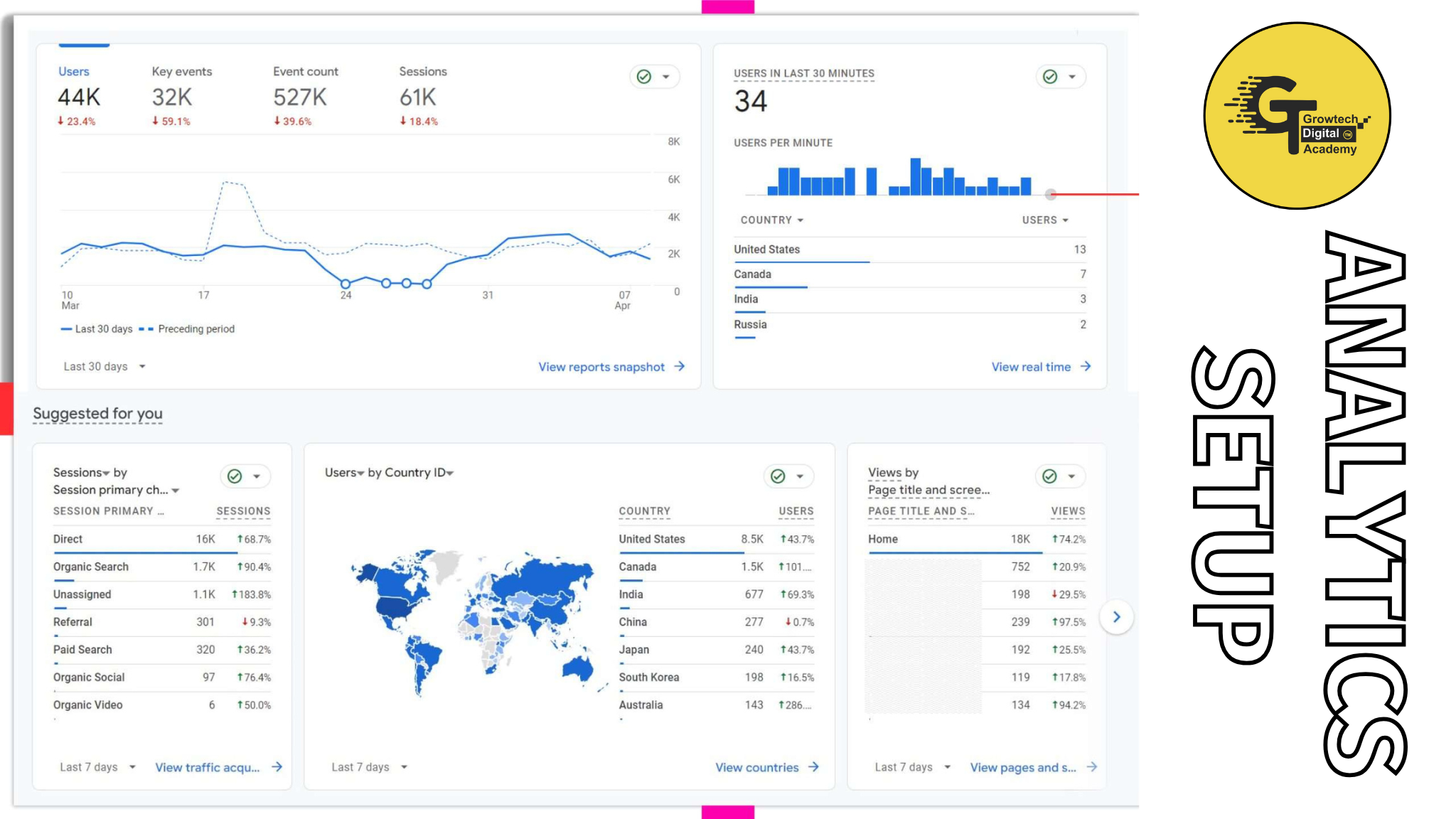This screenshot has width=1456, height=819.
Task: Click View traffic acquisition link
Action: 208,768
